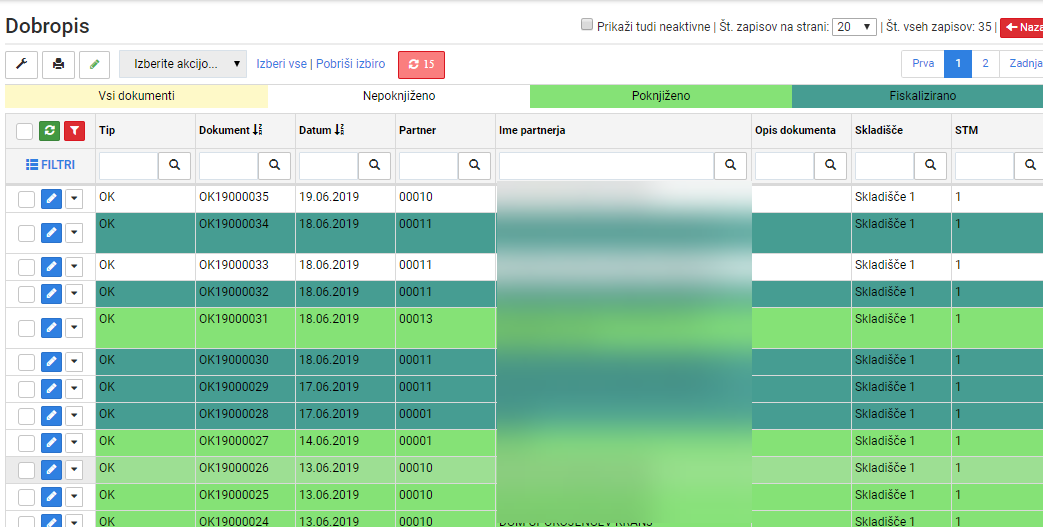The image size is (1043, 527).
Task: Edit document OK19000034 with pencil icon
Action: (51, 233)
